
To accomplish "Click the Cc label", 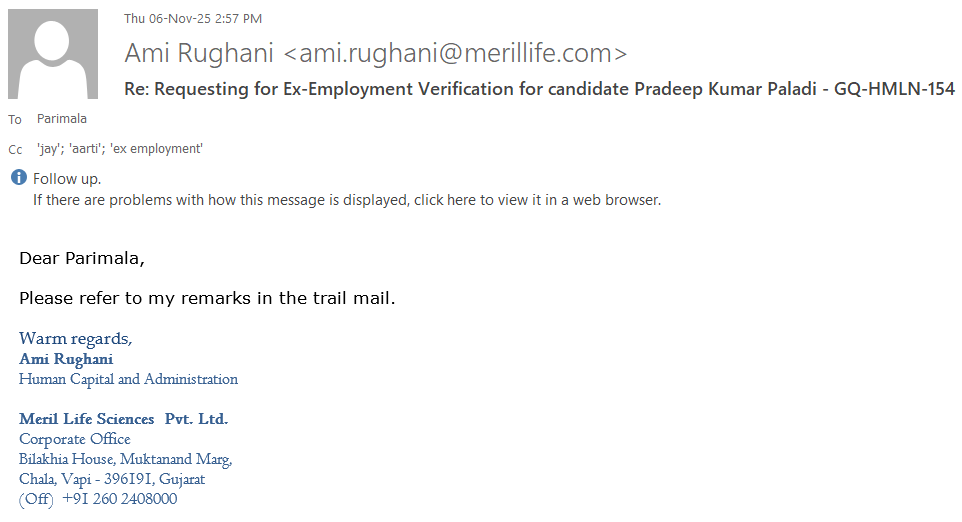I will point(15,150).
